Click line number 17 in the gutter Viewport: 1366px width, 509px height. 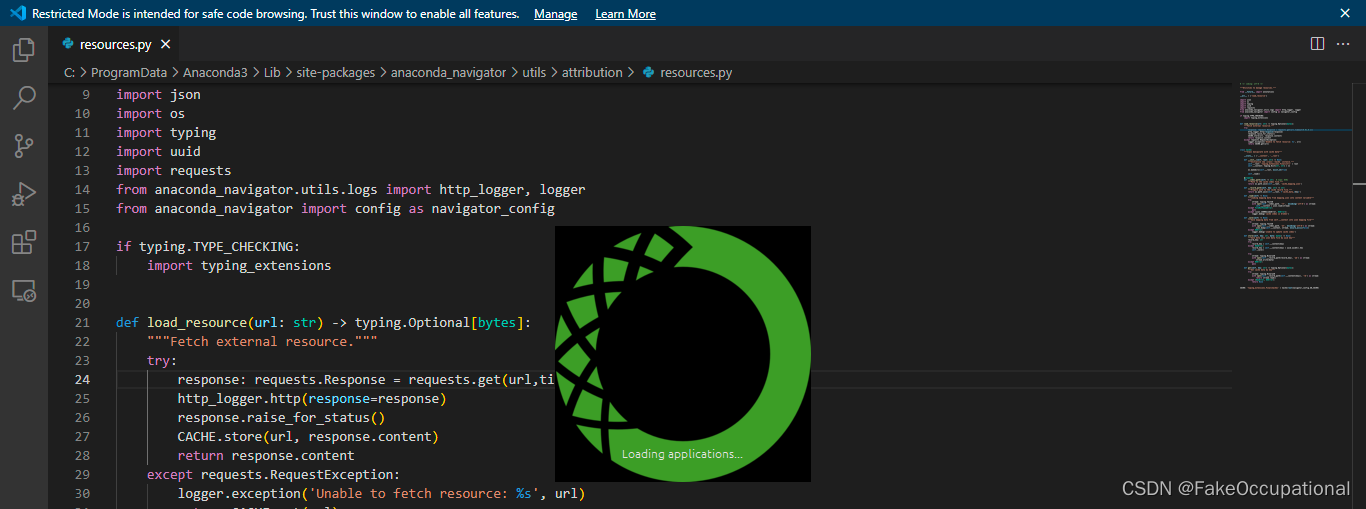click(81, 247)
